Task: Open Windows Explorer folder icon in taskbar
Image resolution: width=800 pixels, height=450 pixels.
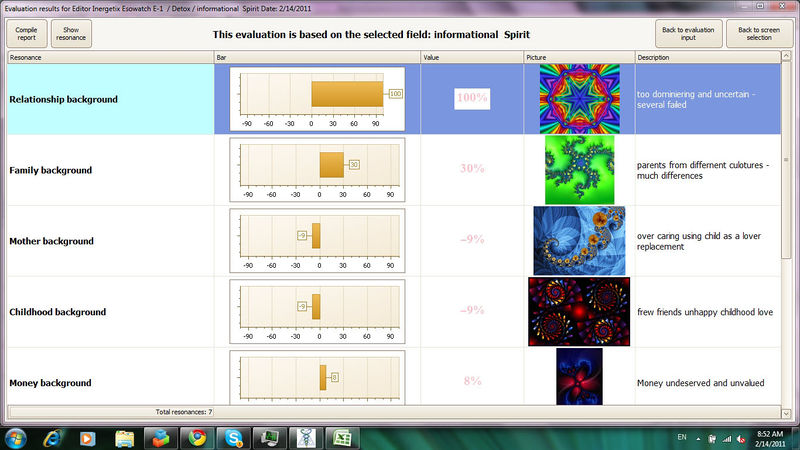Action: (x=125, y=437)
